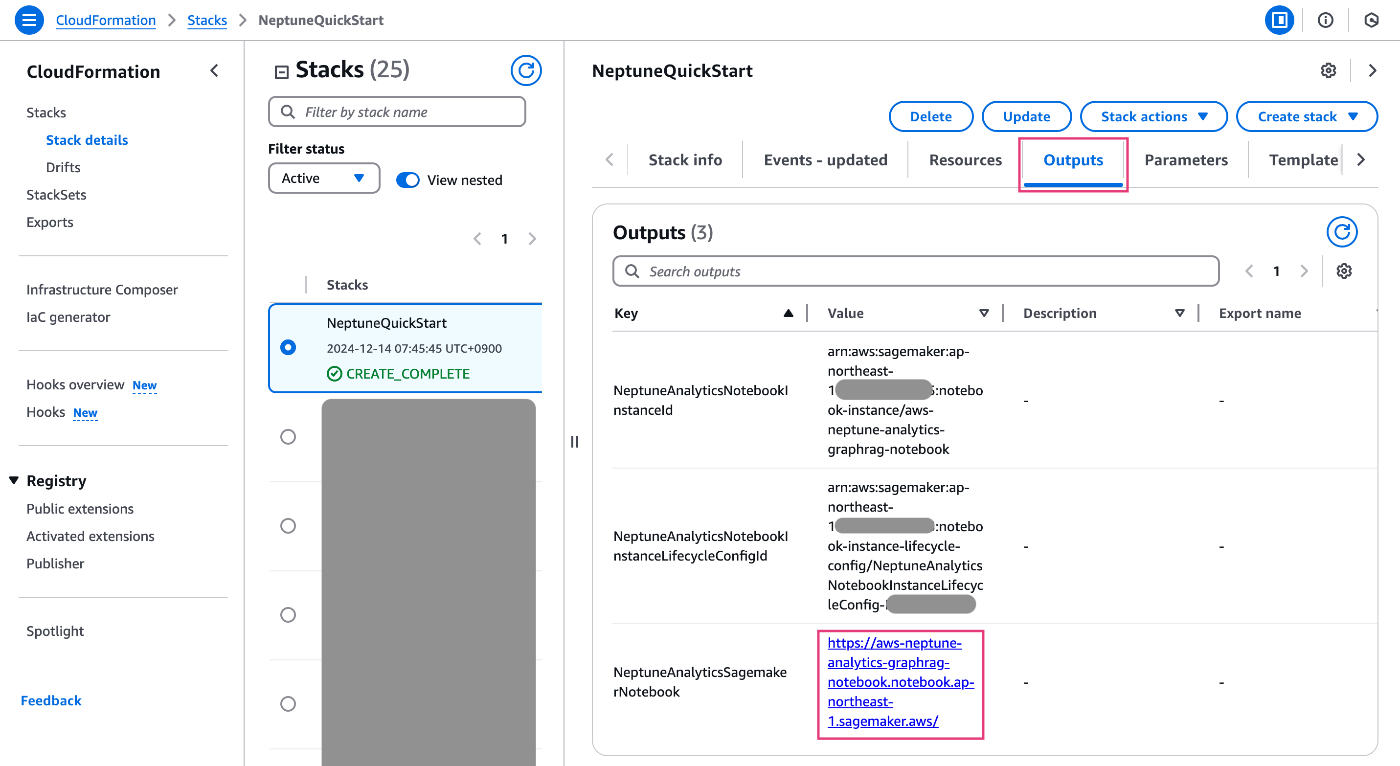Viewport: 1400px width, 766px height.
Task: Open the Neptune SageMaker notebook URL
Action: pyautogui.click(x=900, y=682)
